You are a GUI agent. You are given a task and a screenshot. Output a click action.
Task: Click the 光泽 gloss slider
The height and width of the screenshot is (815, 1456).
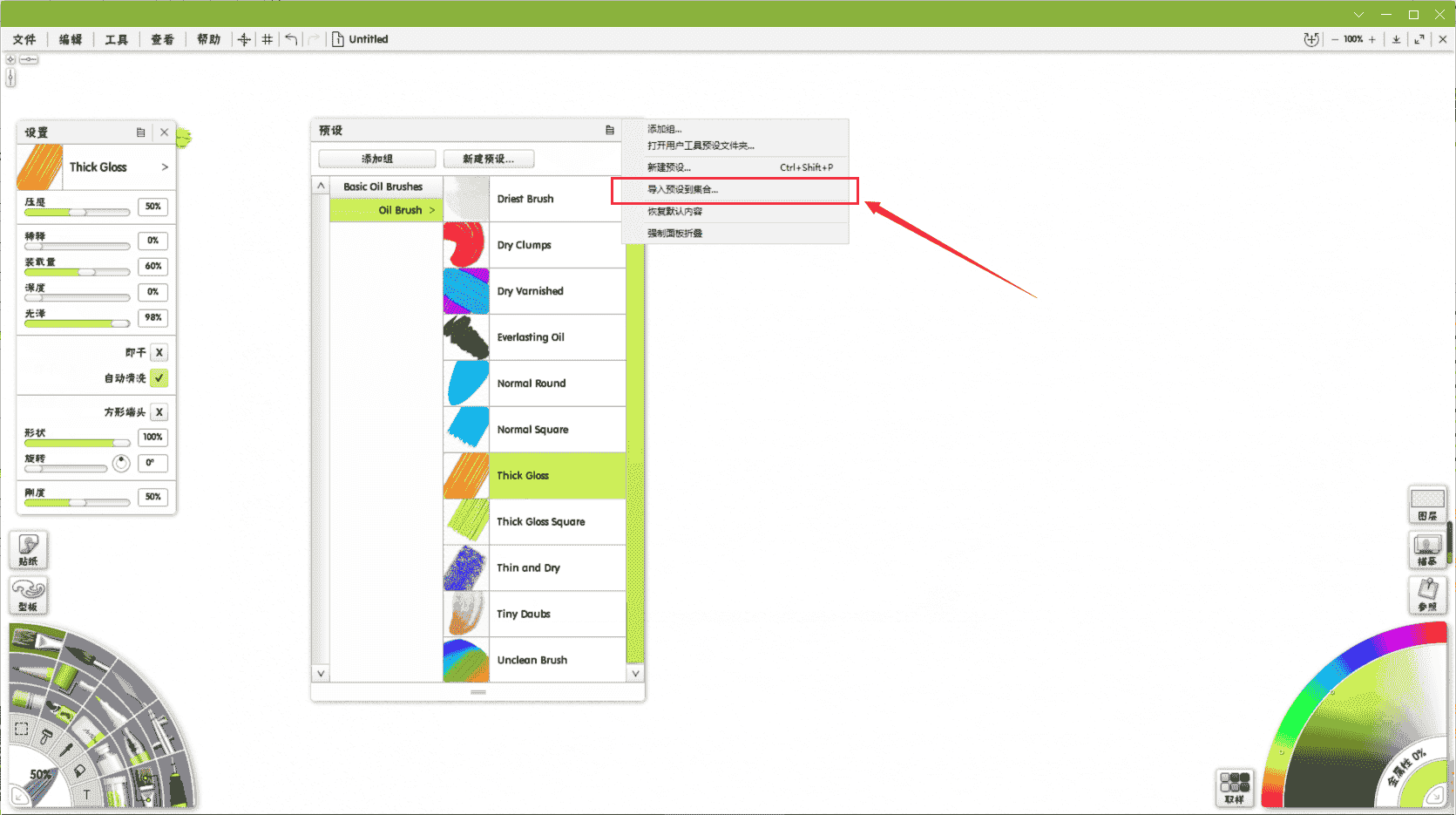pos(77,323)
